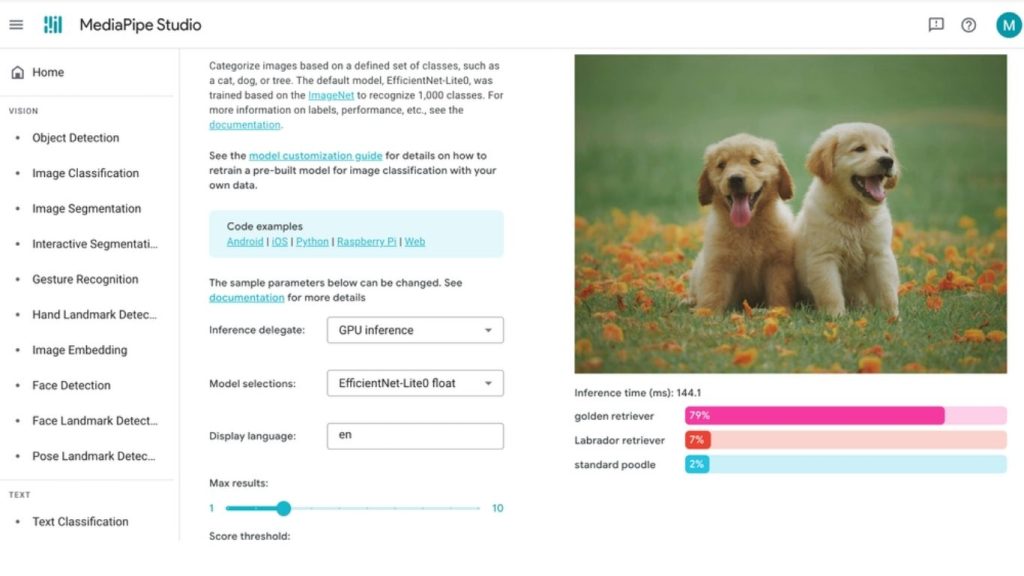Open the send feedback icon
The width and height of the screenshot is (1024, 576).
pos(936,25)
